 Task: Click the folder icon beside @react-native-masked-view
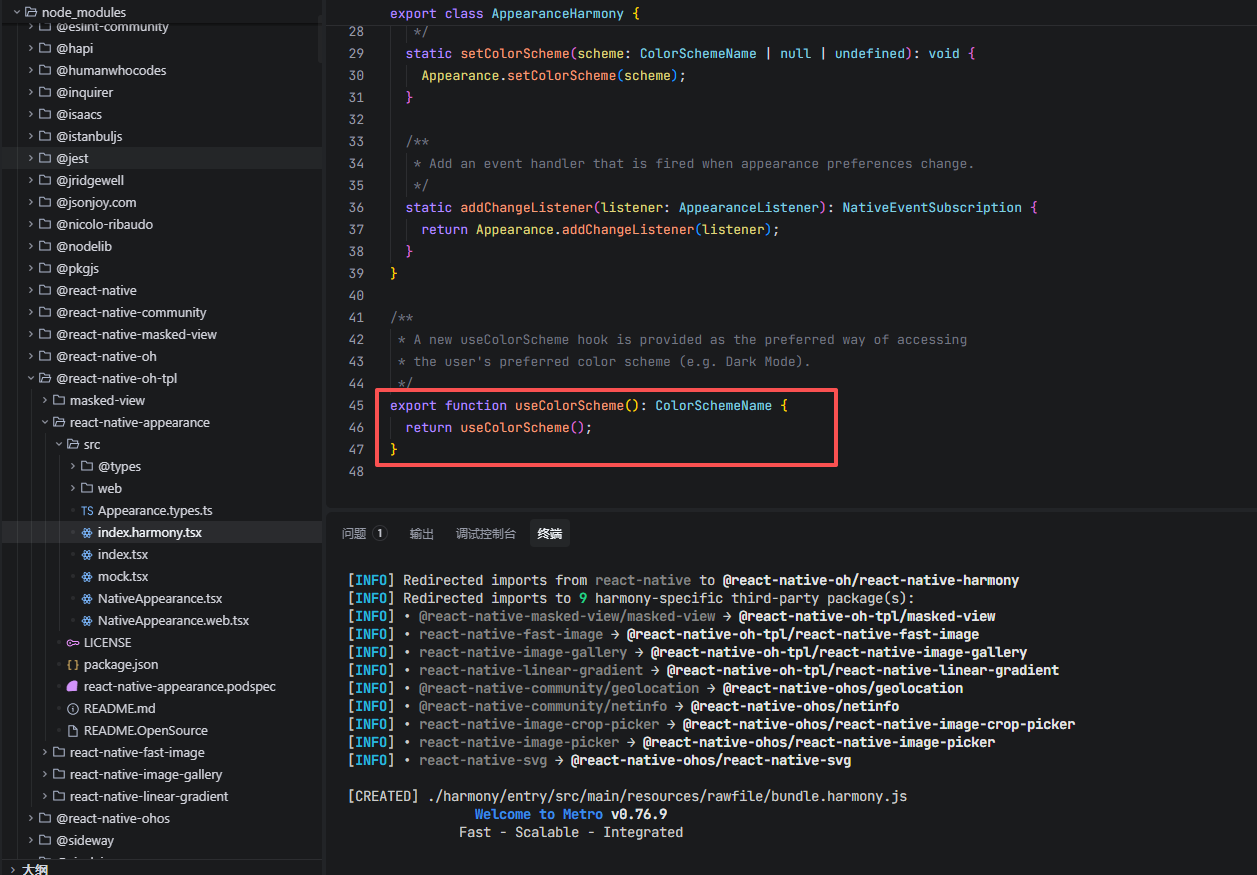click(x=45, y=334)
